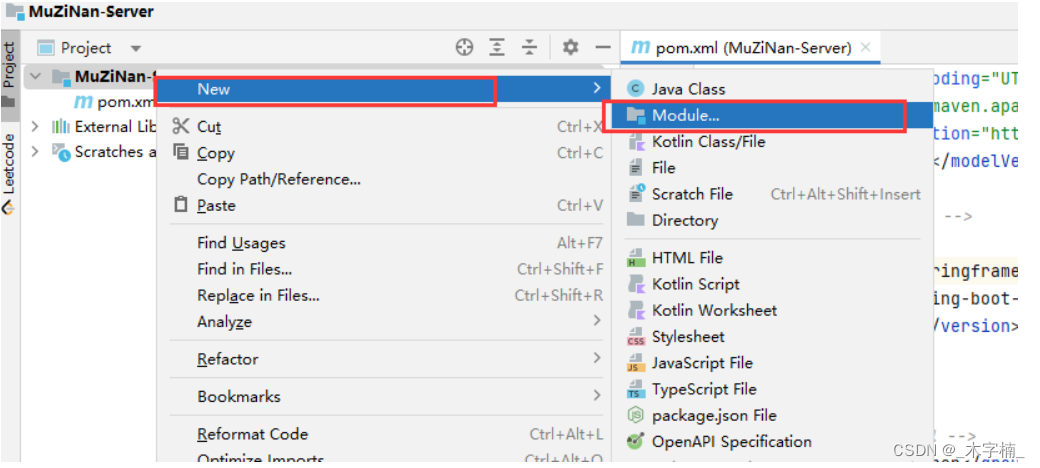Screen dimensions: 1040x468
Task: Expand Scratches and Consoles node
Action: coord(35,152)
